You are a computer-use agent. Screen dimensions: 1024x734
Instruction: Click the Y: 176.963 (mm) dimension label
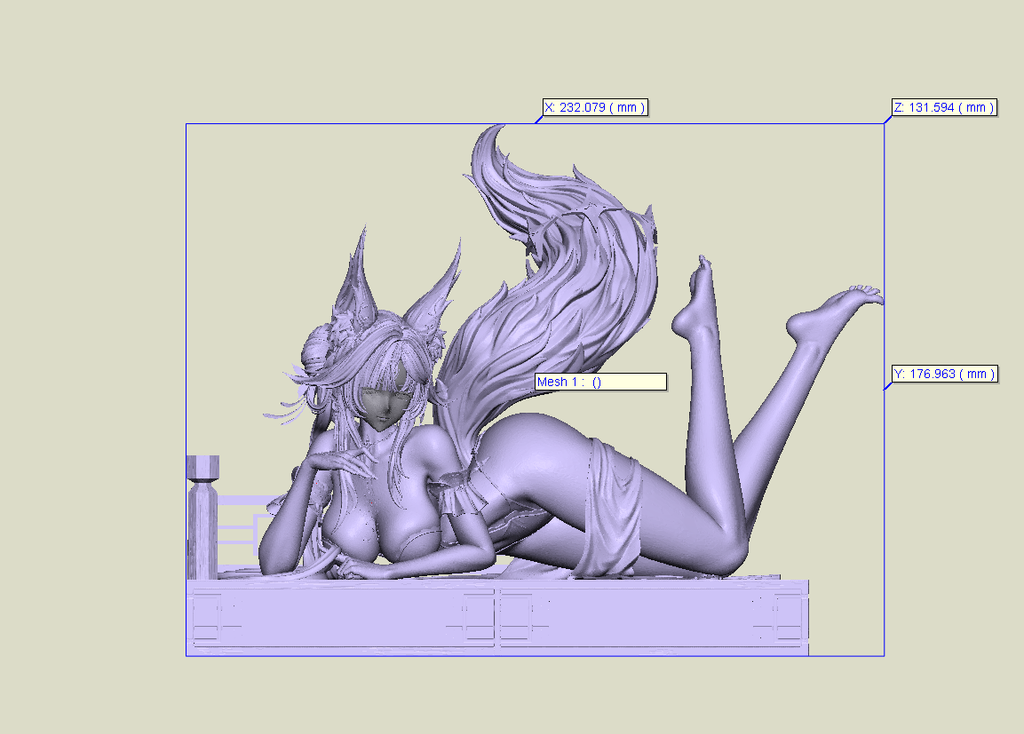point(944,374)
